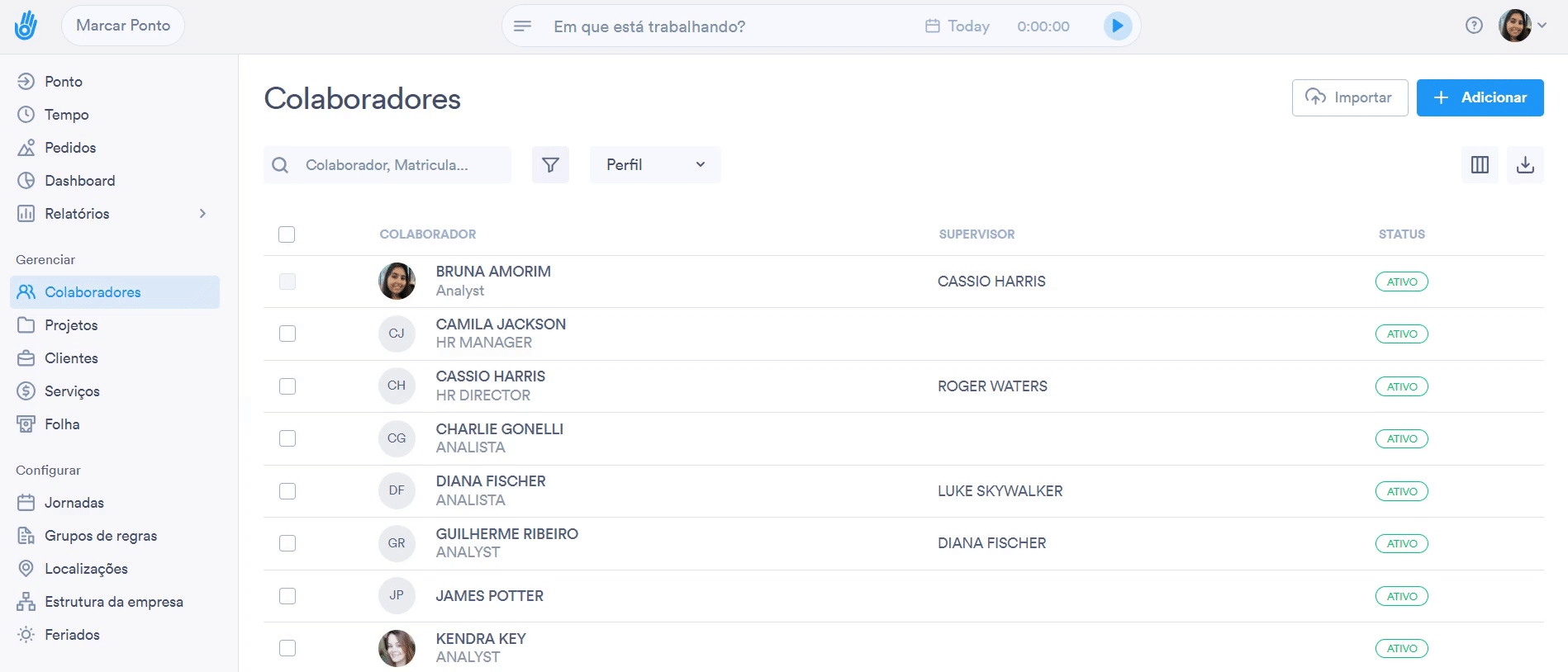
Task: Open Today date picker in timer bar
Action: pyautogui.click(x=957, y=26)
